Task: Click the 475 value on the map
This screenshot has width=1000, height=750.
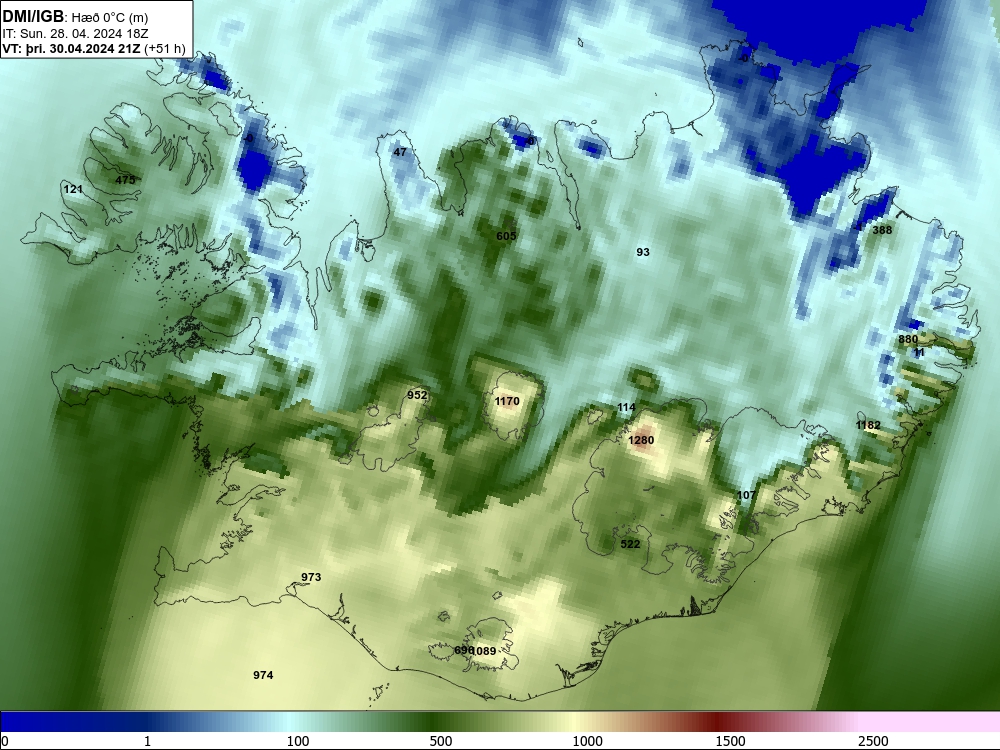Action: (125, 180)
